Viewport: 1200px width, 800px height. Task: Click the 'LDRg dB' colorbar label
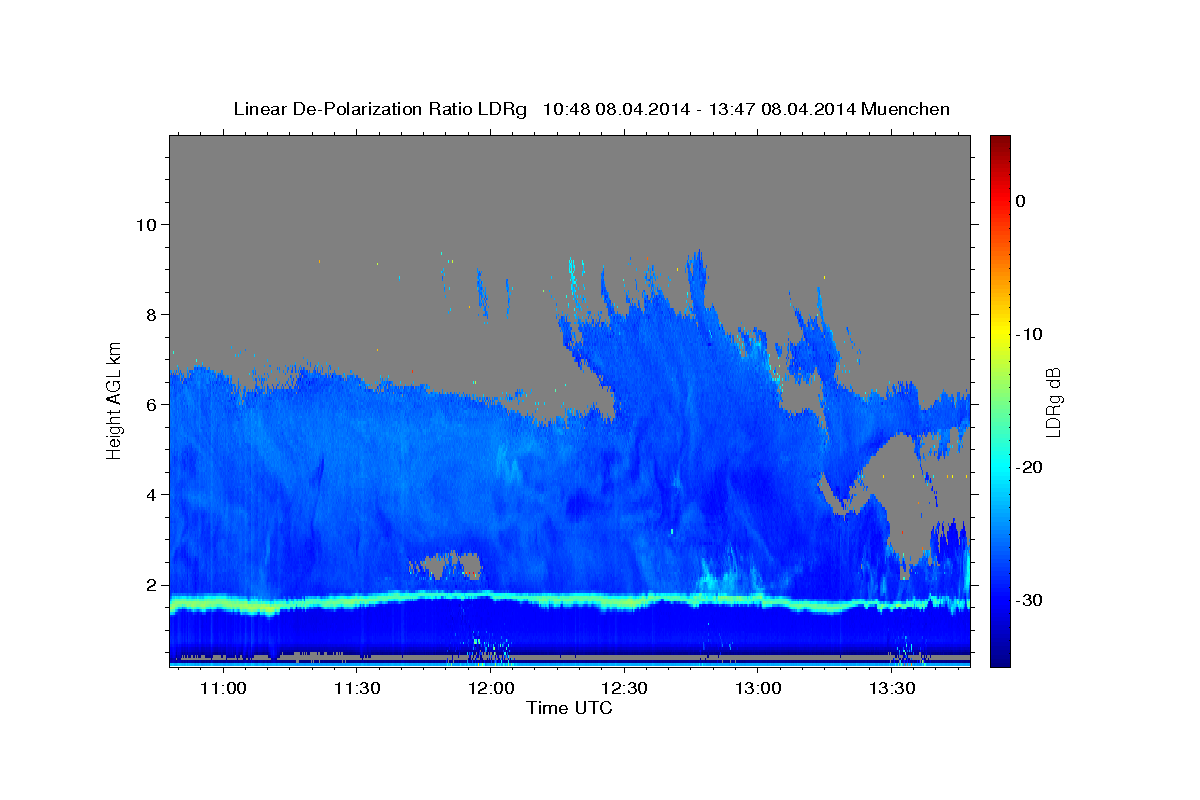click(x=1052, y=402)
